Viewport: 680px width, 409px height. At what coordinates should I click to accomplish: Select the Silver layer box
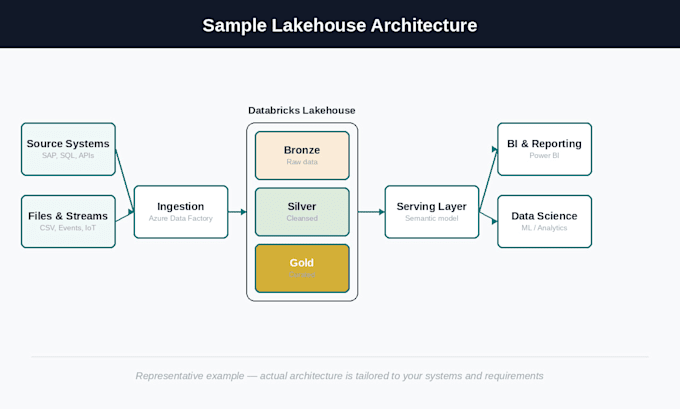(302, 212)
